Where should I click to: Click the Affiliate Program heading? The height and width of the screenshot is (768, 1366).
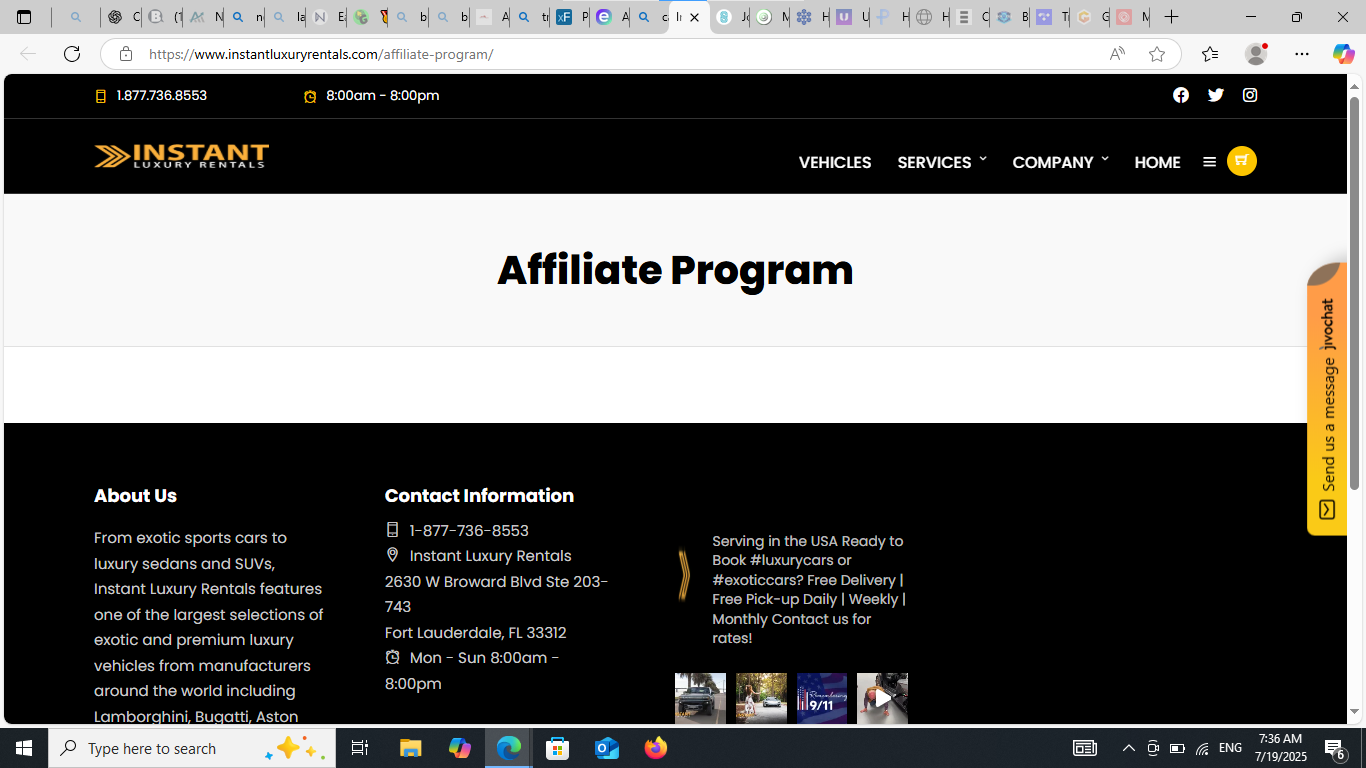[x=675, y=270]
